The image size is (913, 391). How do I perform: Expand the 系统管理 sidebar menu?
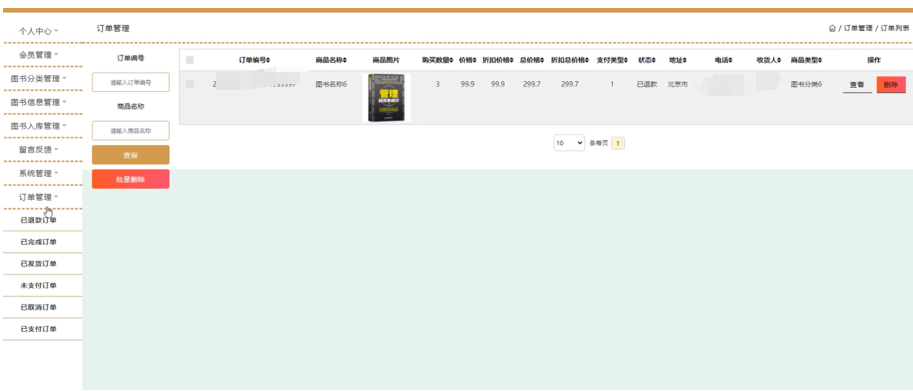[x=39, y=173]
